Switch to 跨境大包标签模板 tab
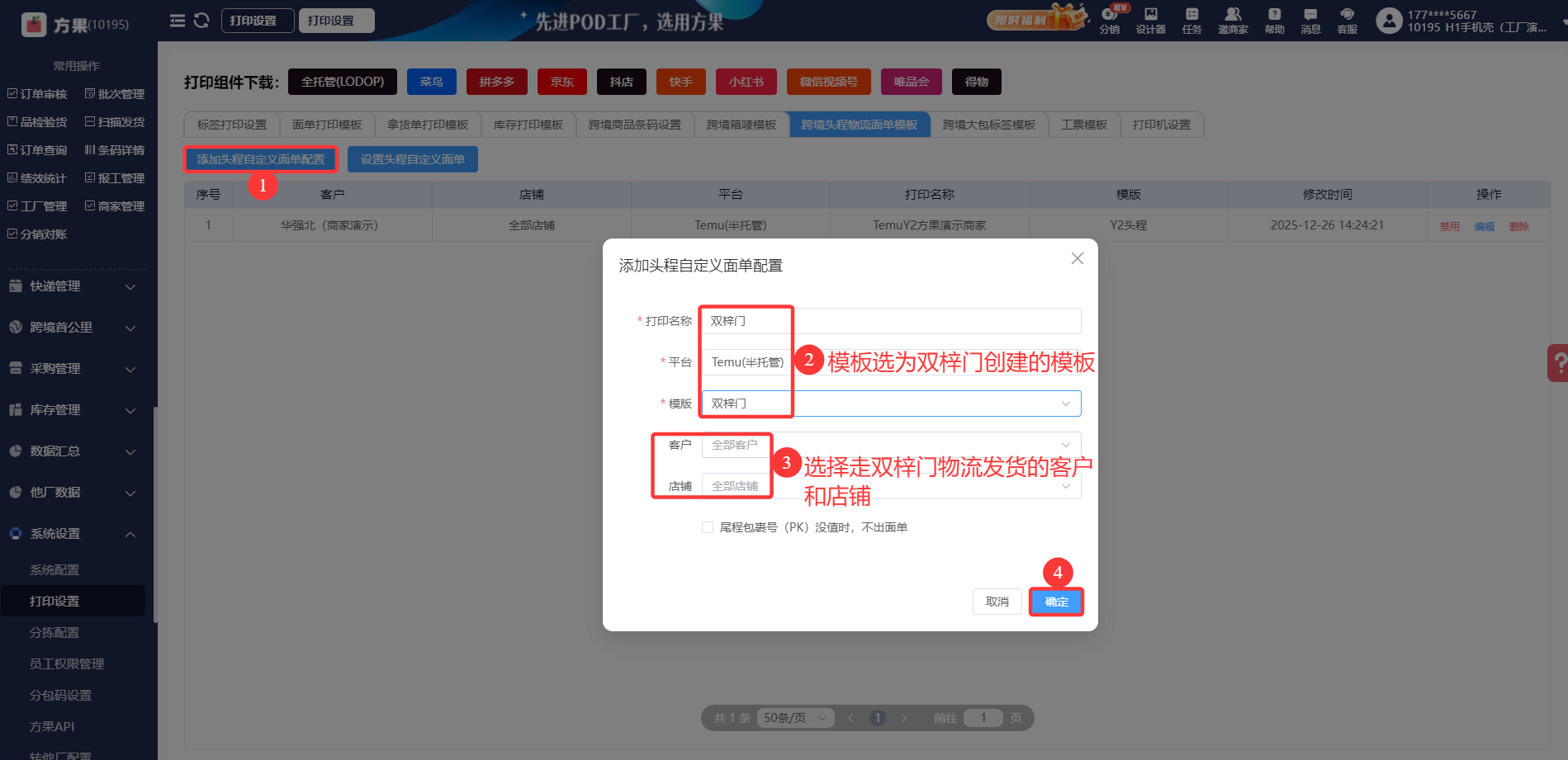The width and height of the screenshot is (1568, 760). coord(989,125)
